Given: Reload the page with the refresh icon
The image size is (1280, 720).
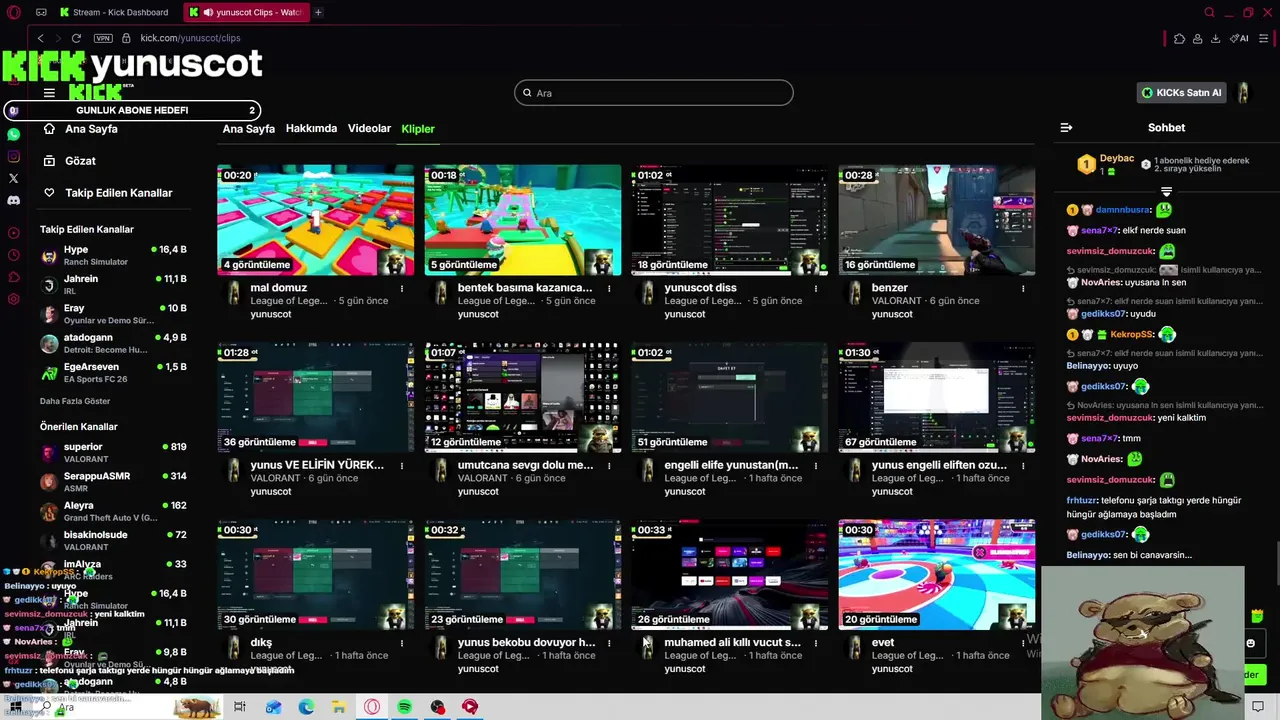Looking at the screenshot, I should point(76,38).
